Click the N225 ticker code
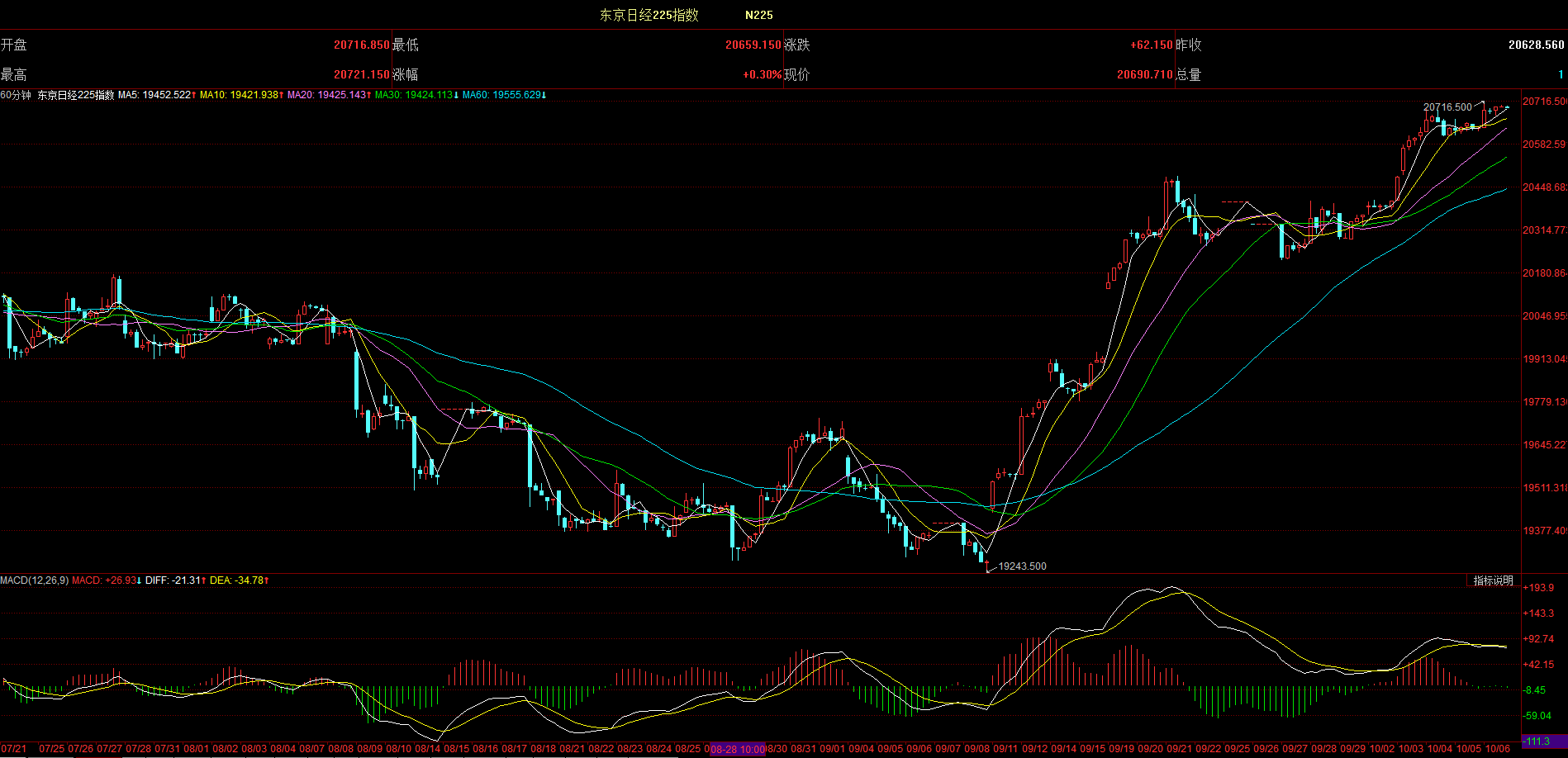 tap(758, 15)
